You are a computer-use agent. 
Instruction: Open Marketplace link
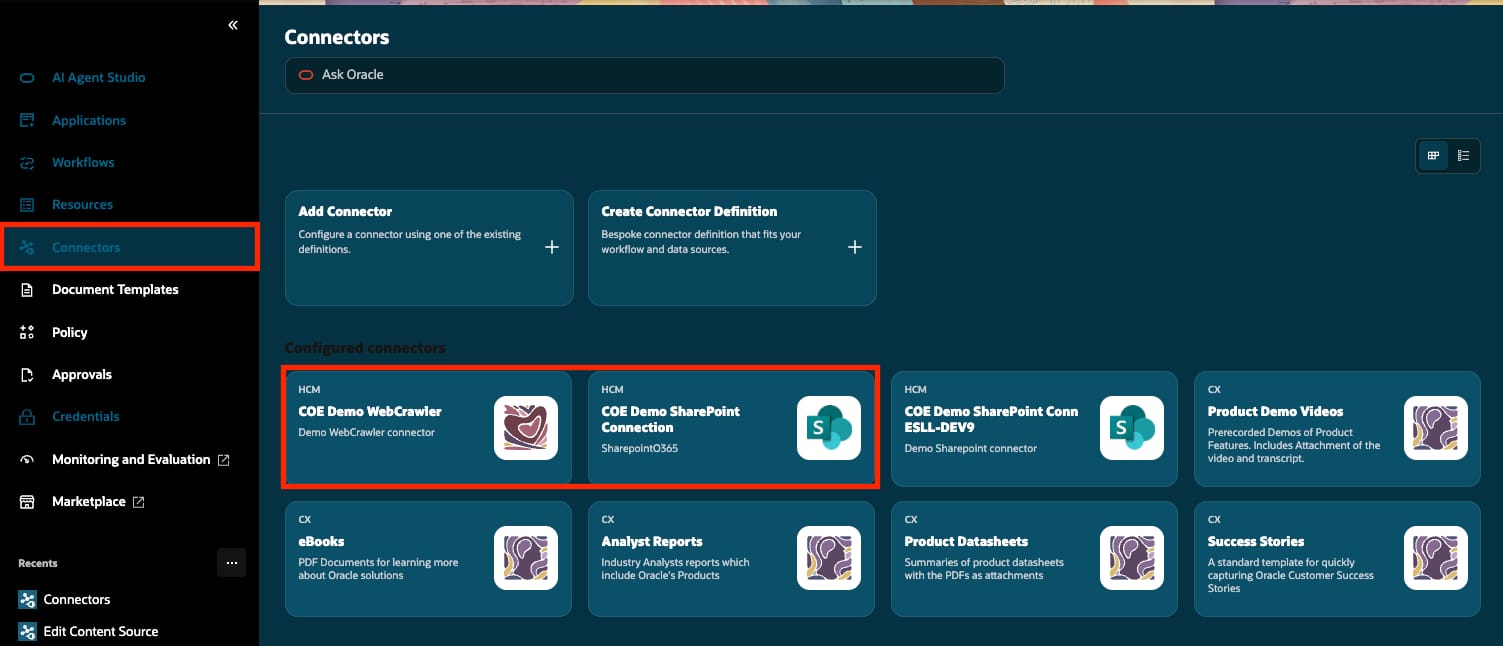[89, 501]
